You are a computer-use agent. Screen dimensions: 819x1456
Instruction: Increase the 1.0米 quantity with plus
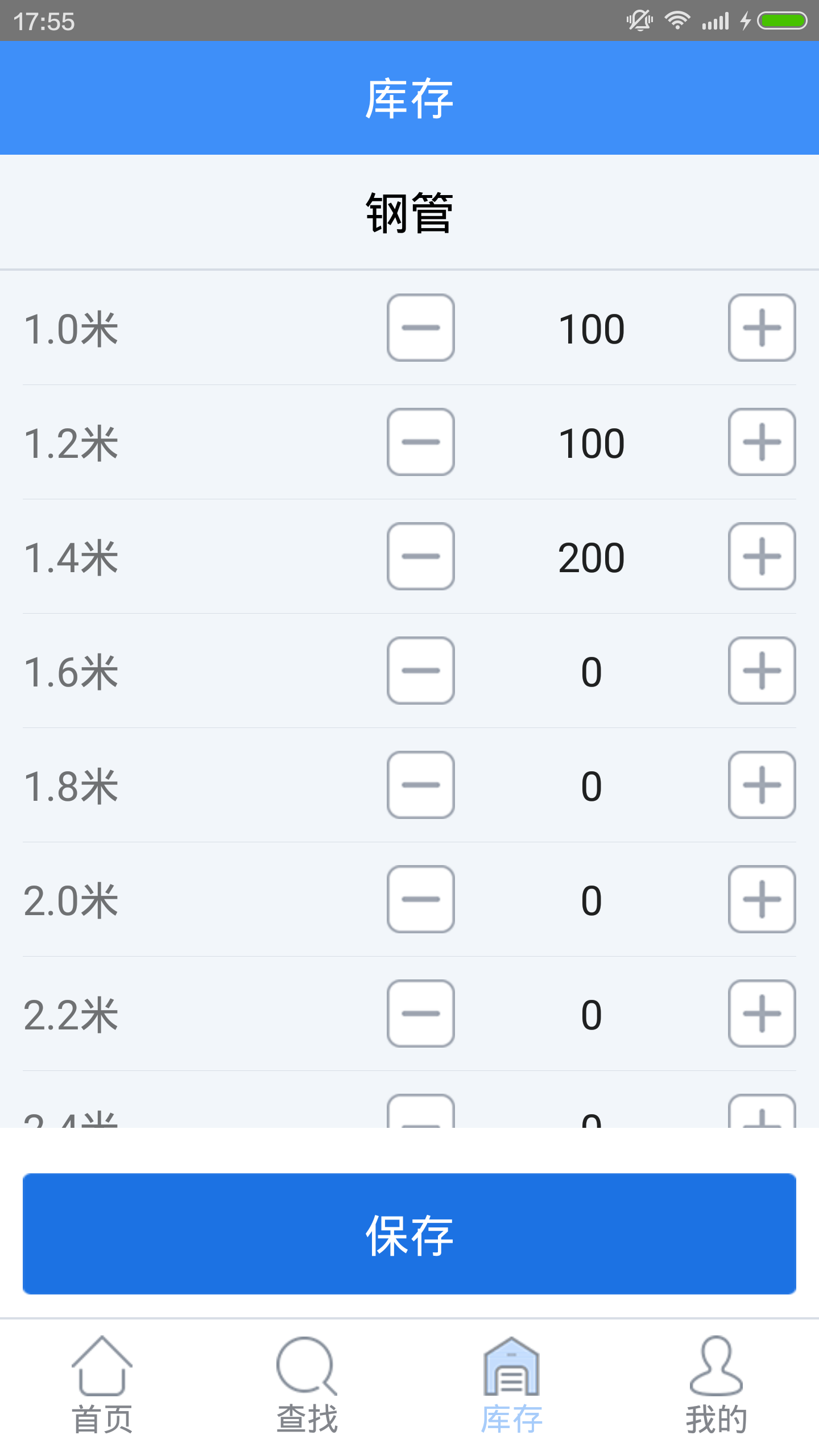click(762, 328)
